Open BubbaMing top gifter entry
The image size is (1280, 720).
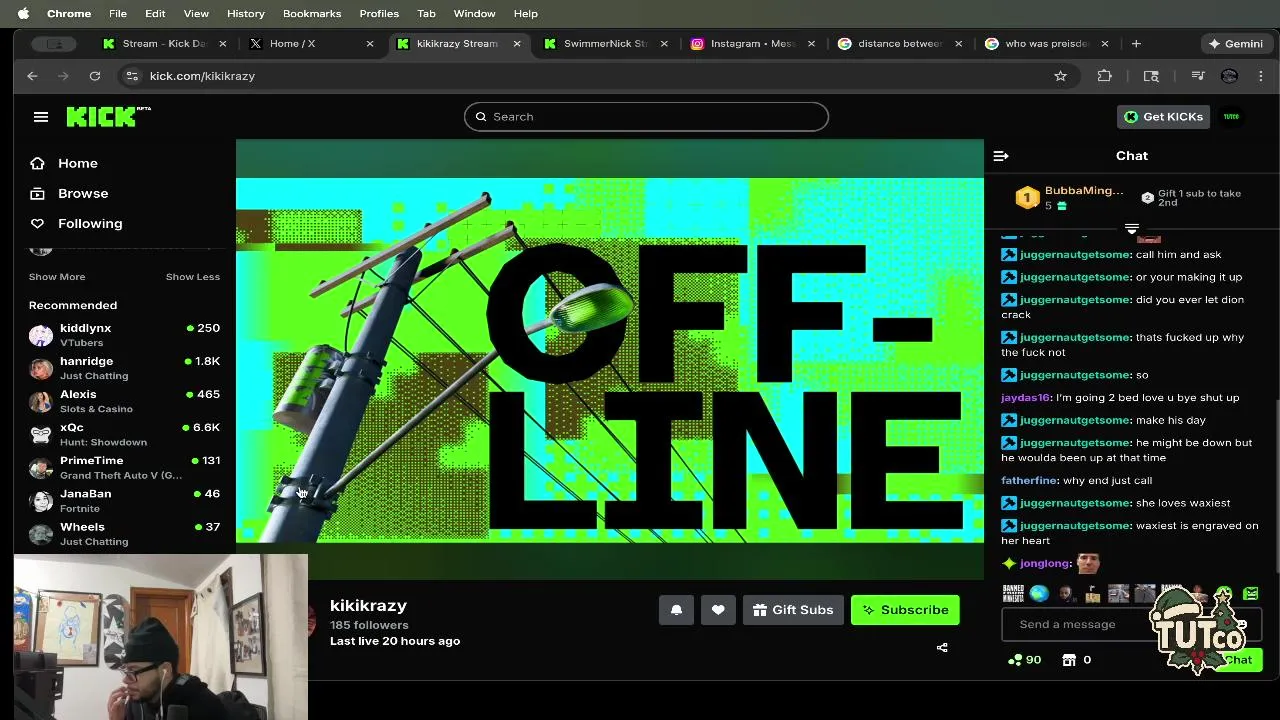click(1071, 197)
